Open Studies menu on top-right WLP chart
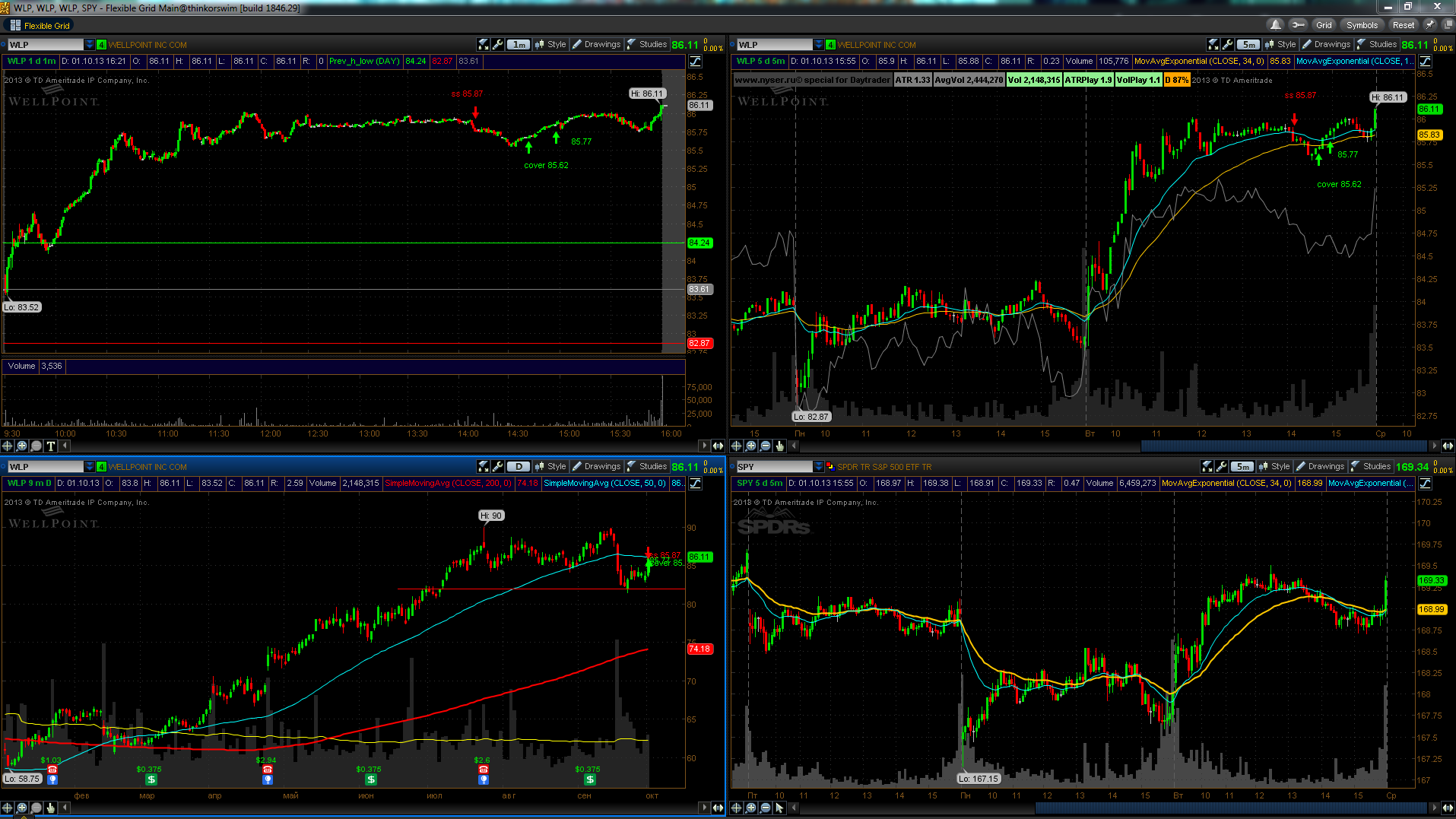The image size is (1456, 819). coord(1377,45)
